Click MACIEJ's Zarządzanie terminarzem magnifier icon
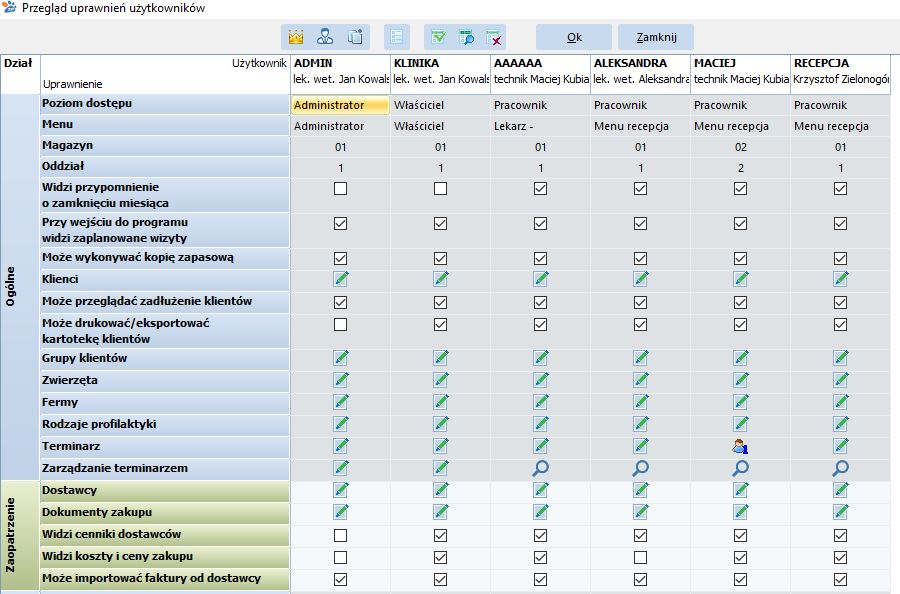This screenshot has height=594, width=900. (x=740, y=468)
